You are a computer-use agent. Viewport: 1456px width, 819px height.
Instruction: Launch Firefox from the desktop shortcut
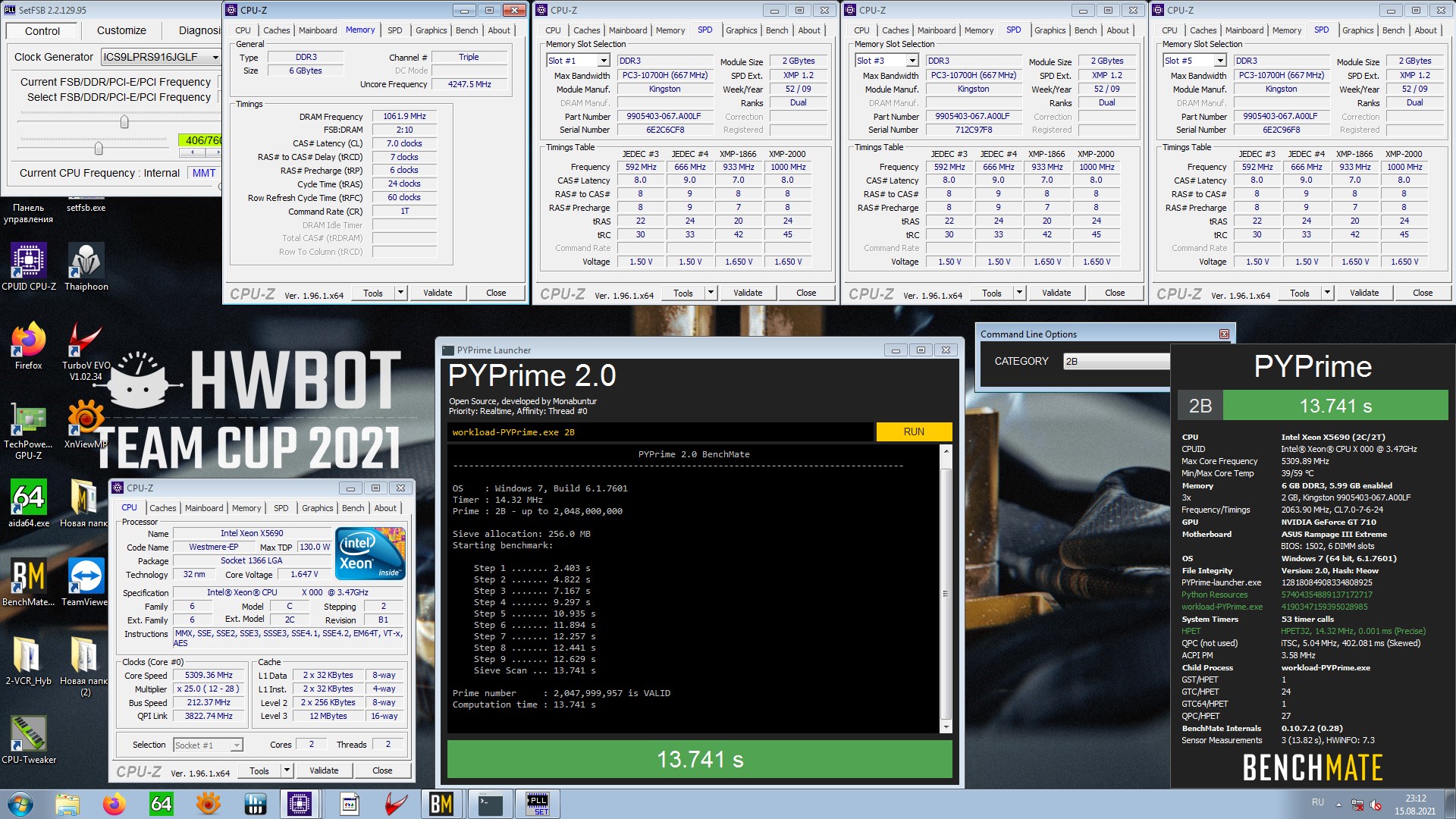[x=29, y=347]
